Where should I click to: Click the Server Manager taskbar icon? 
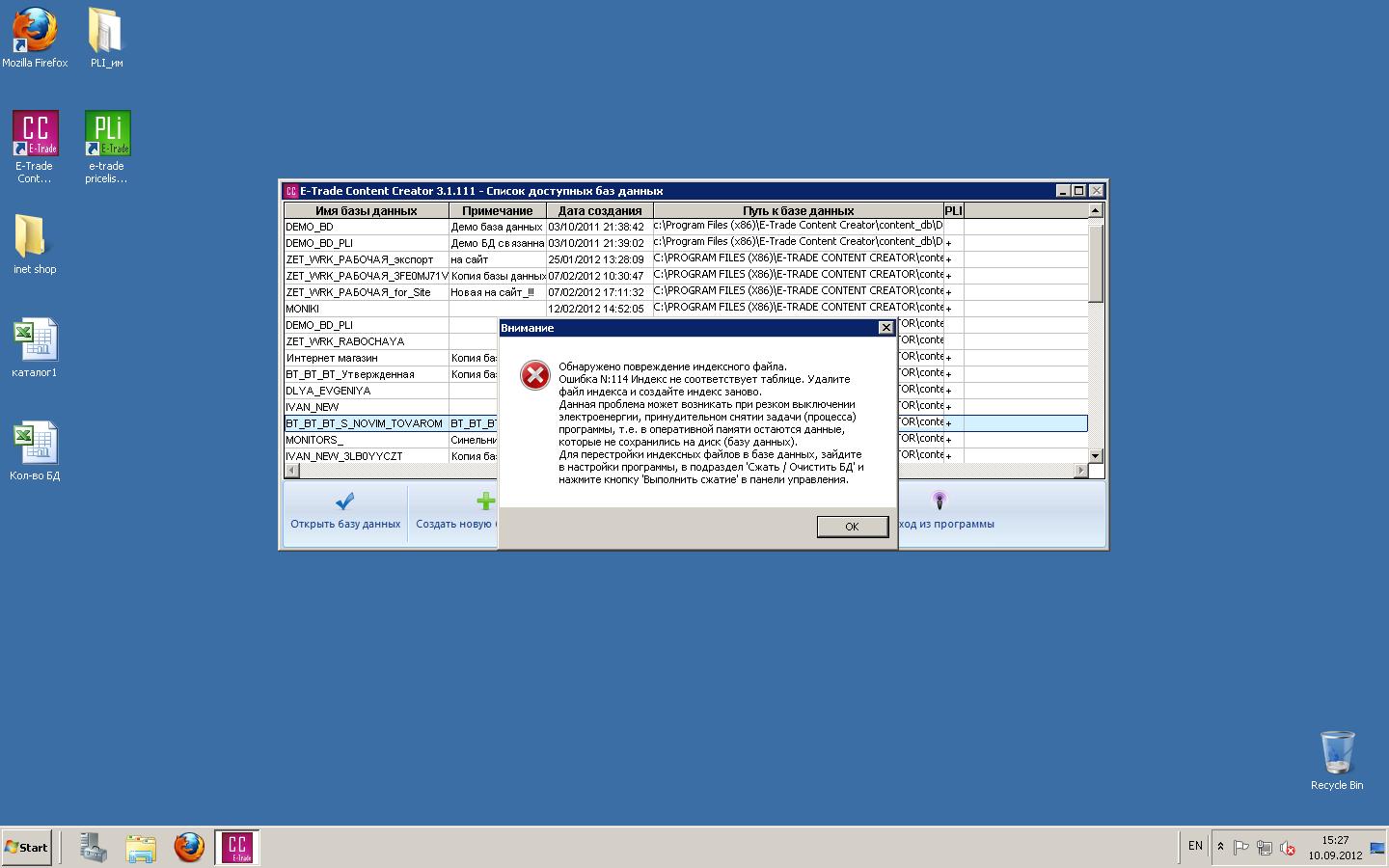[94, 848]
